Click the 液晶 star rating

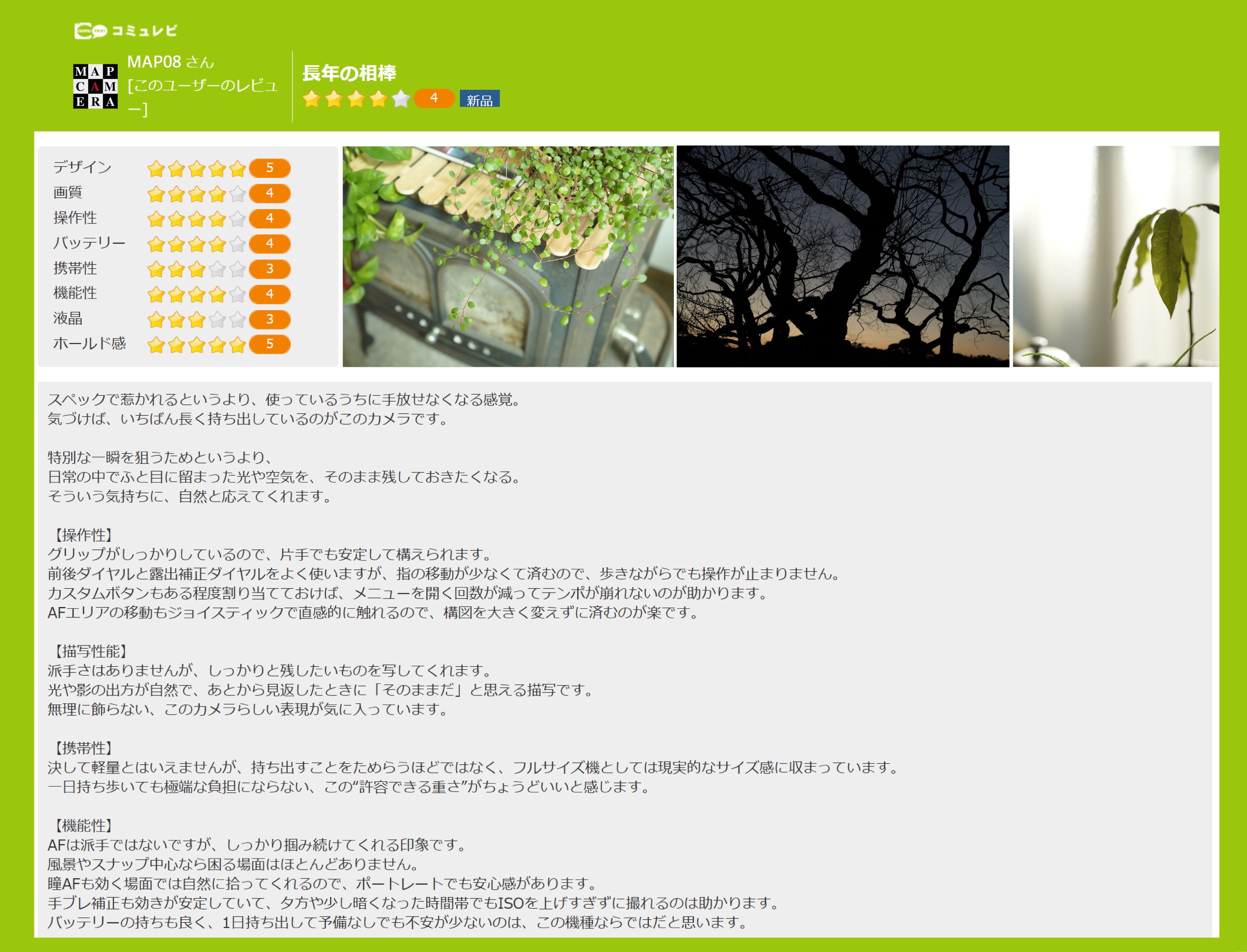pos(197,319)
